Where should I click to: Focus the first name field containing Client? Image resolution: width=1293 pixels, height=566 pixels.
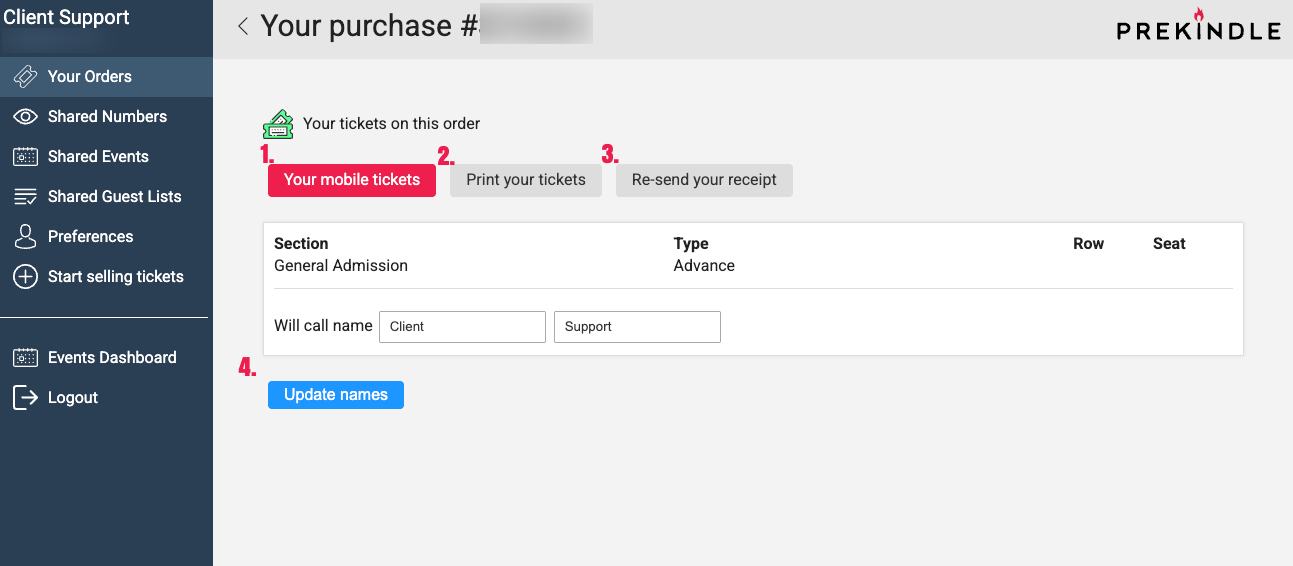pos(462,327)
